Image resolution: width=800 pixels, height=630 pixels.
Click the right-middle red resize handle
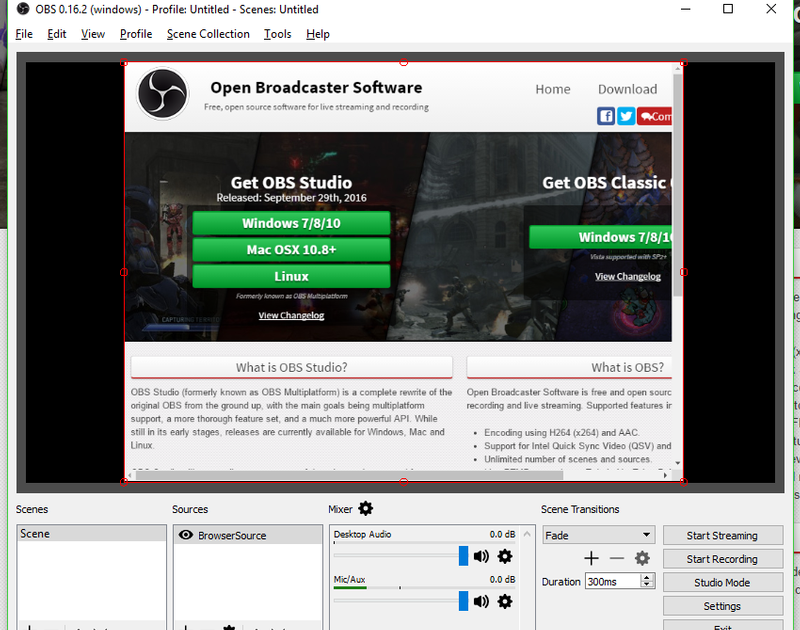pyautogui.click(x=684, y=272)
